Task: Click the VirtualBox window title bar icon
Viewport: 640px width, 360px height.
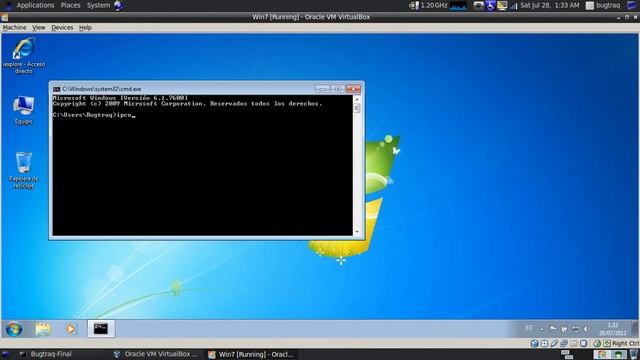Action: 4,17
